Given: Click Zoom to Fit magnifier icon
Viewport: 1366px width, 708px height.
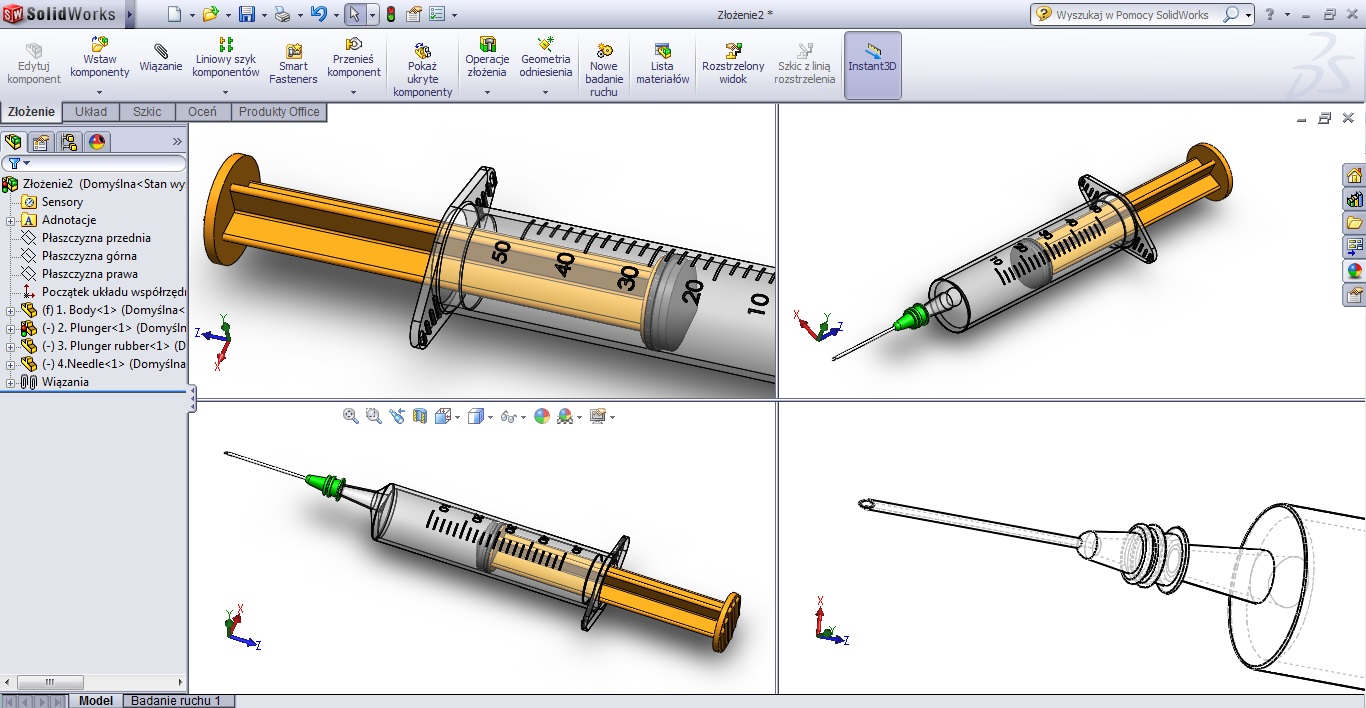Looking at the screenshot, I should coord(351,416).
